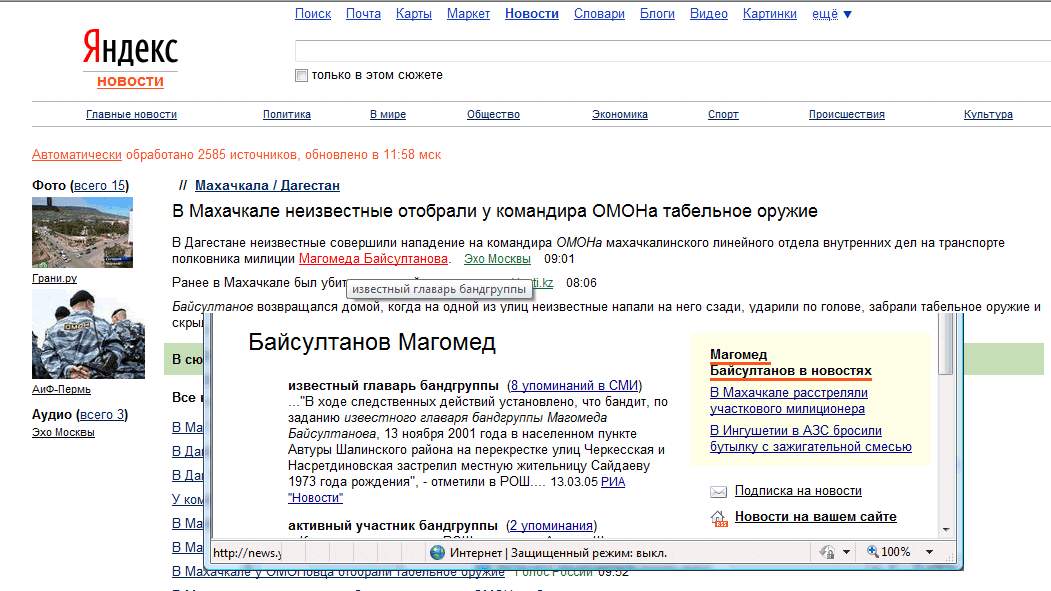Screen dimensions: 1051x591
Task: Click the popup scrollbar's down arrow
Action: [946, 529]
